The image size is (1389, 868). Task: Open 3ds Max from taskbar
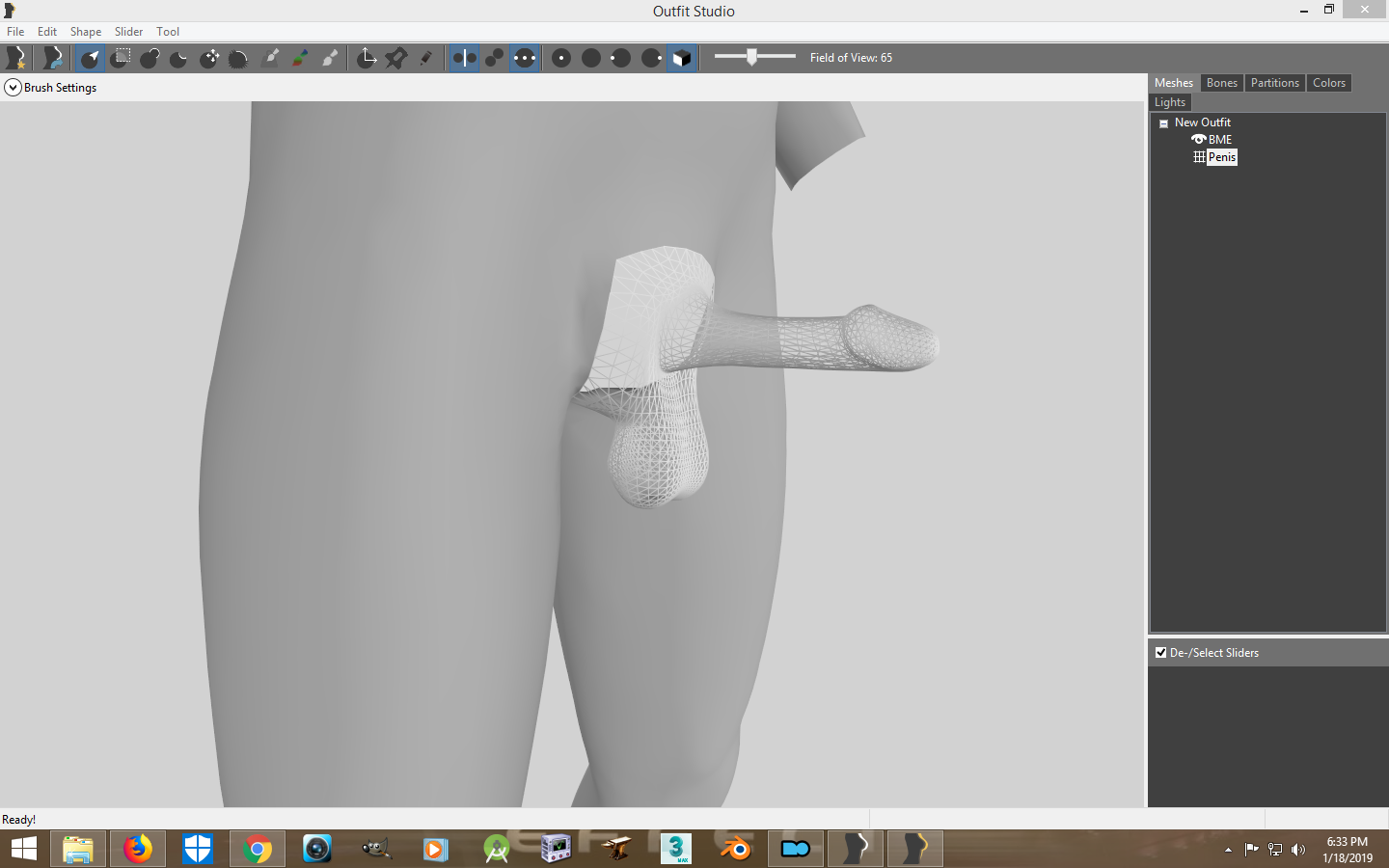(676, 849)
